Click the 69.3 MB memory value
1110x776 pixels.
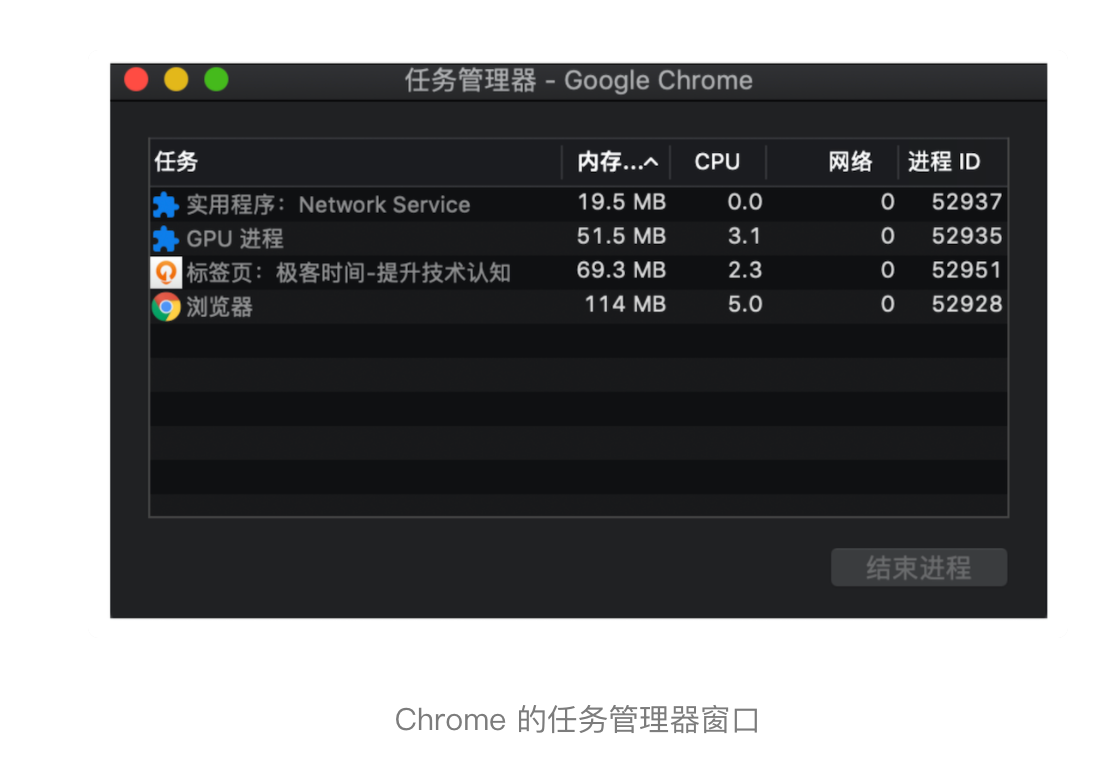click(622, 270)
